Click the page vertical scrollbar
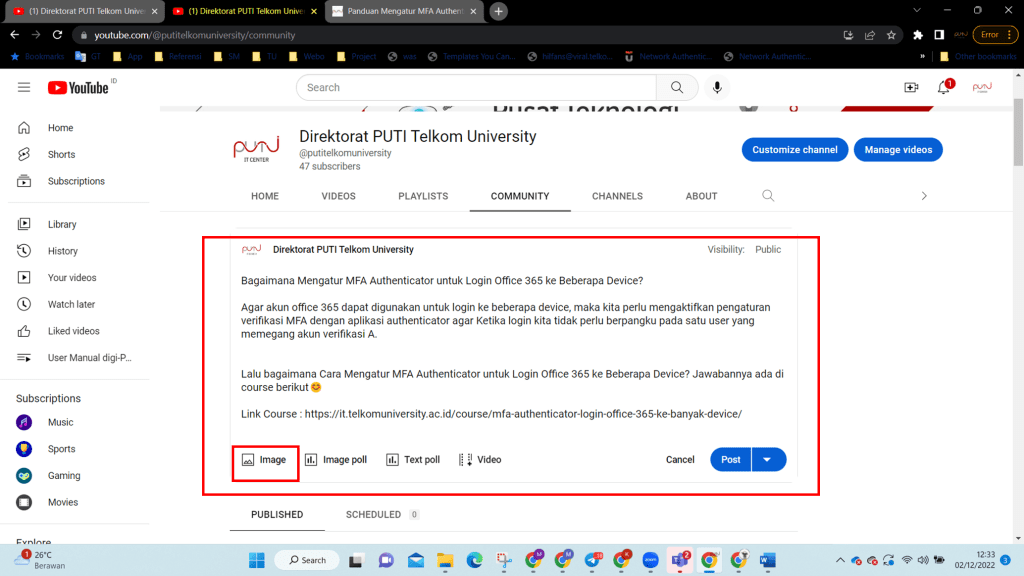1024x576 pixels. pyautogui.click(x=1018, y=131)
